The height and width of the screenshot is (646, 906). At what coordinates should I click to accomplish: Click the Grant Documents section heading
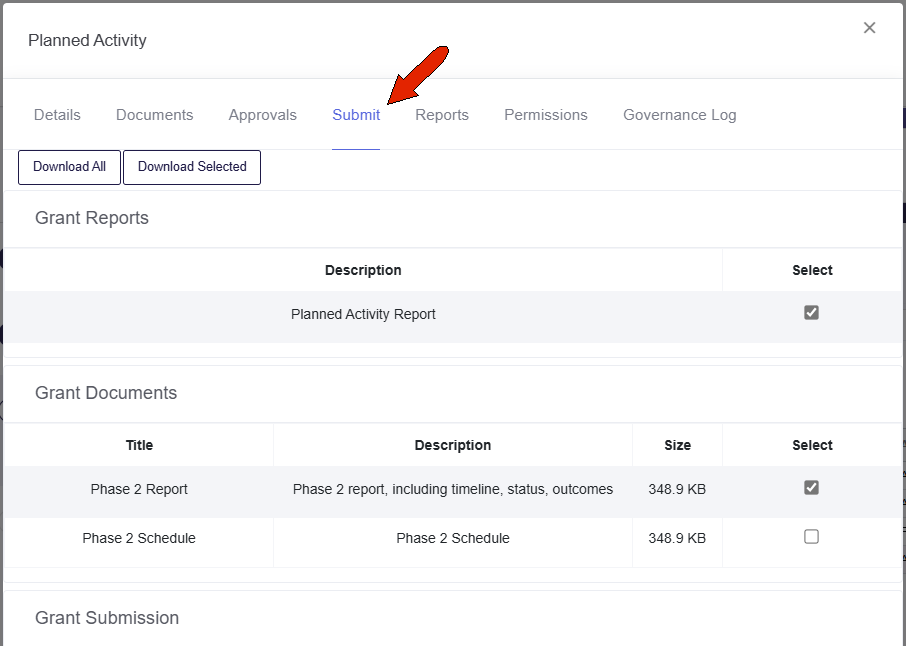tap(106, 393)
